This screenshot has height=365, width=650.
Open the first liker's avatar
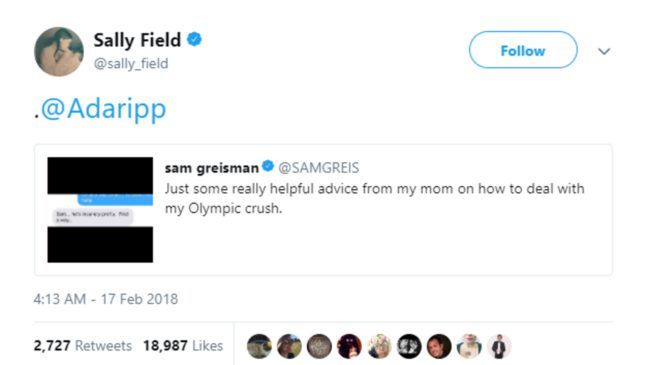pyautogui.click(x=260, y=346)
